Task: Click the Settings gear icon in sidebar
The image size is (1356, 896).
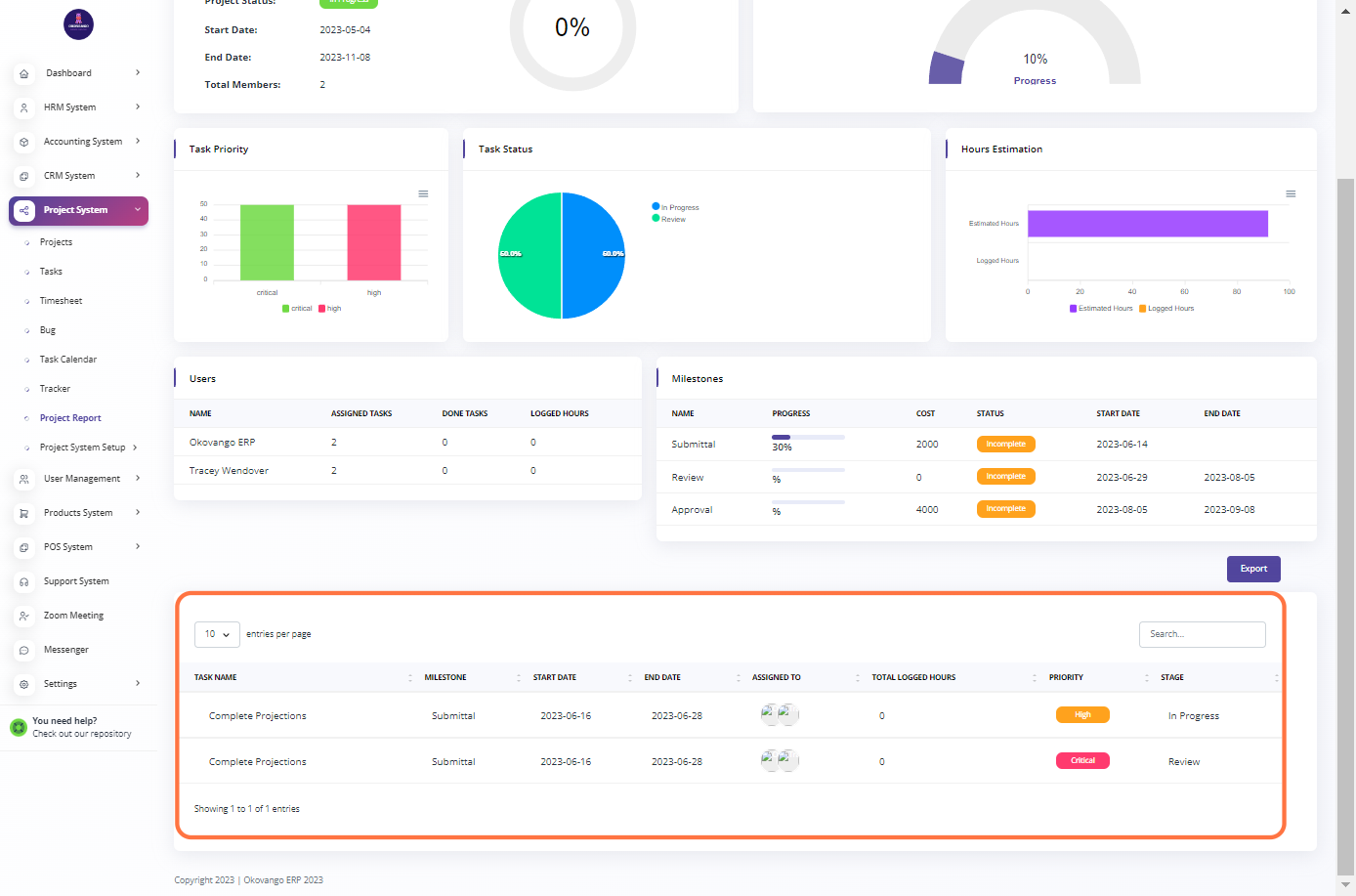Action: [x=24, y=684]
